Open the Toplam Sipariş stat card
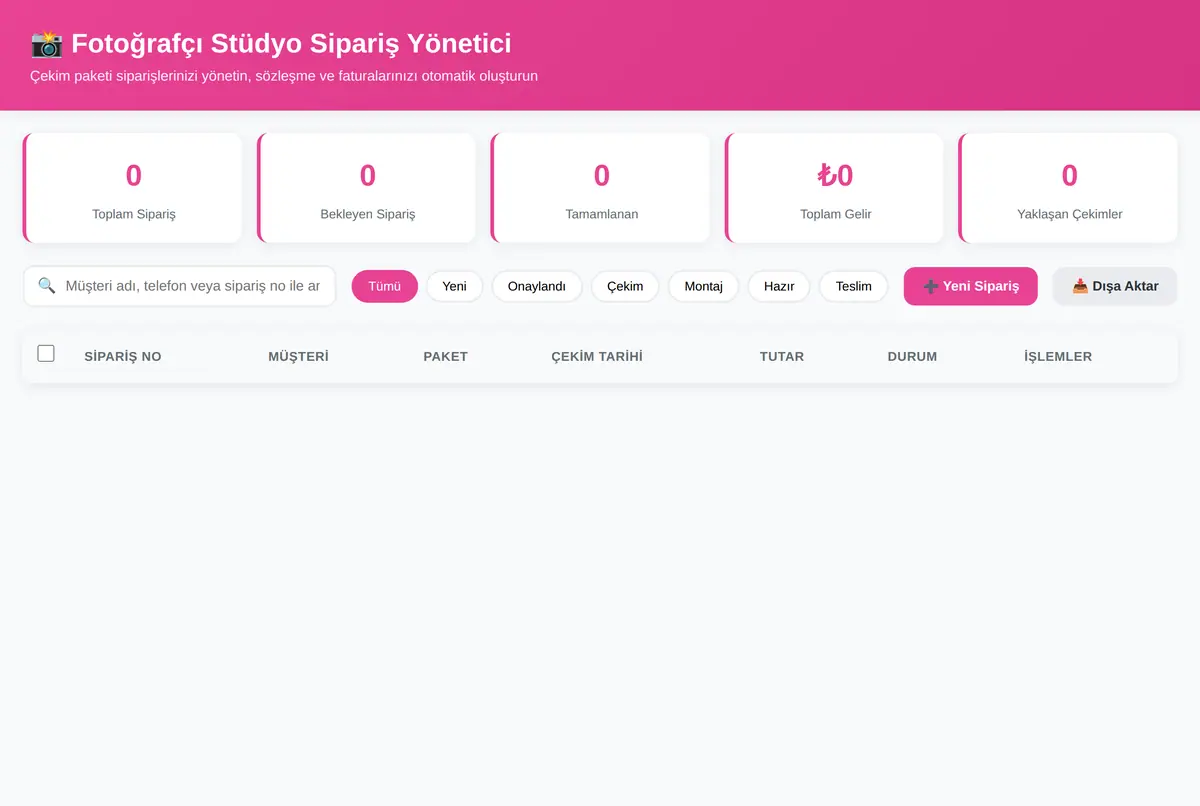Image resolution: width=1200 pixels, height=806 pixels. pos(133,188)
